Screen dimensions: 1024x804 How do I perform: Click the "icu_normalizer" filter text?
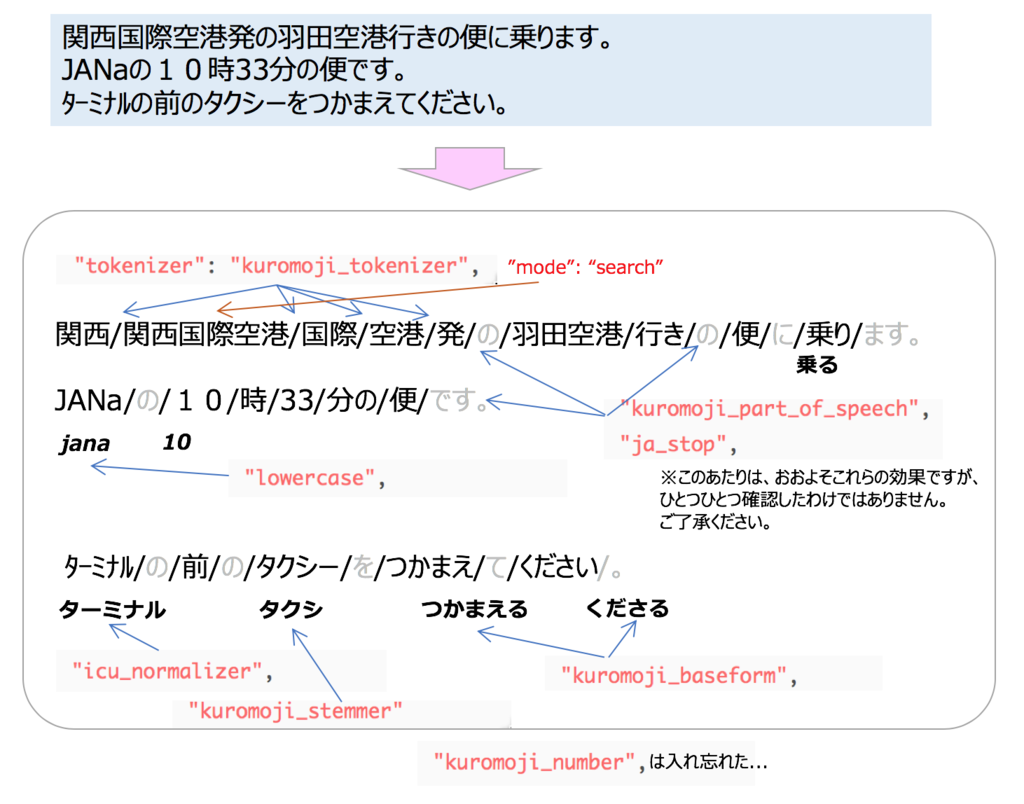tap(167, 671)
